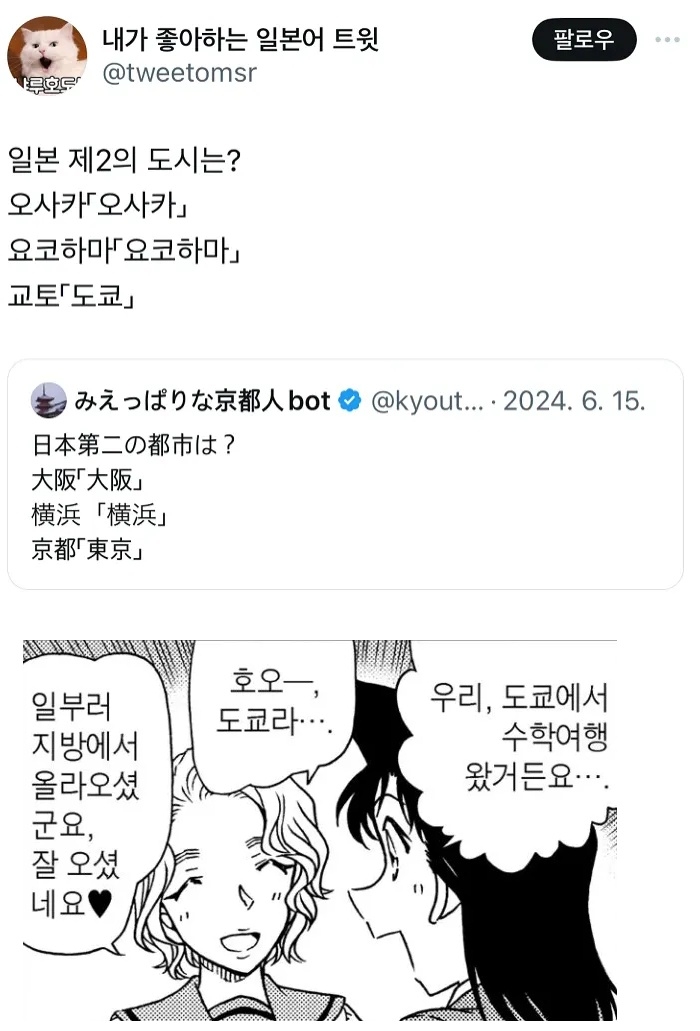Click the pagoda avatar in quoted tweet
700x1031 pixels.
pyautogui.click(x=49, y=400)
